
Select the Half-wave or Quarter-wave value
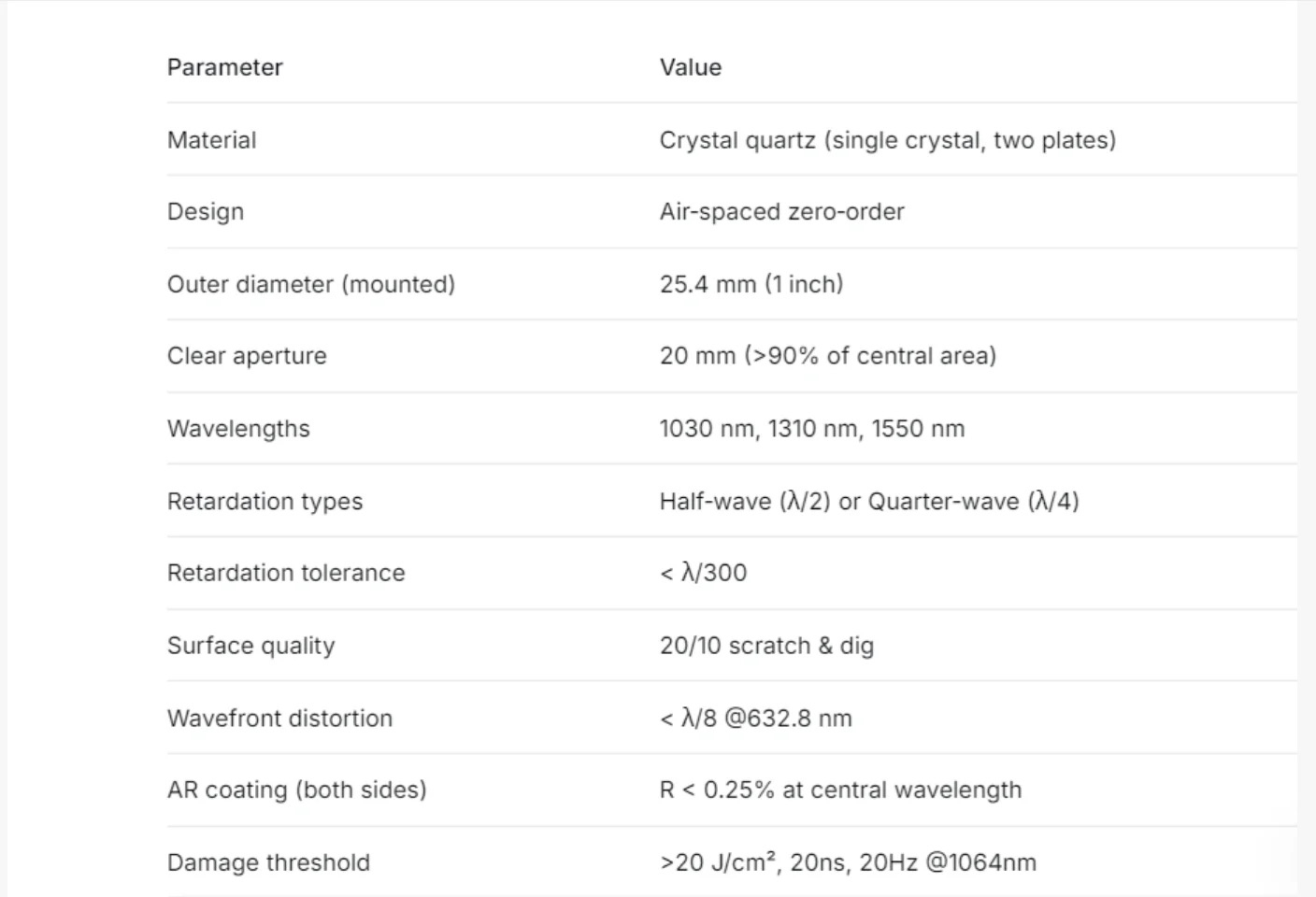pos(869,502)
